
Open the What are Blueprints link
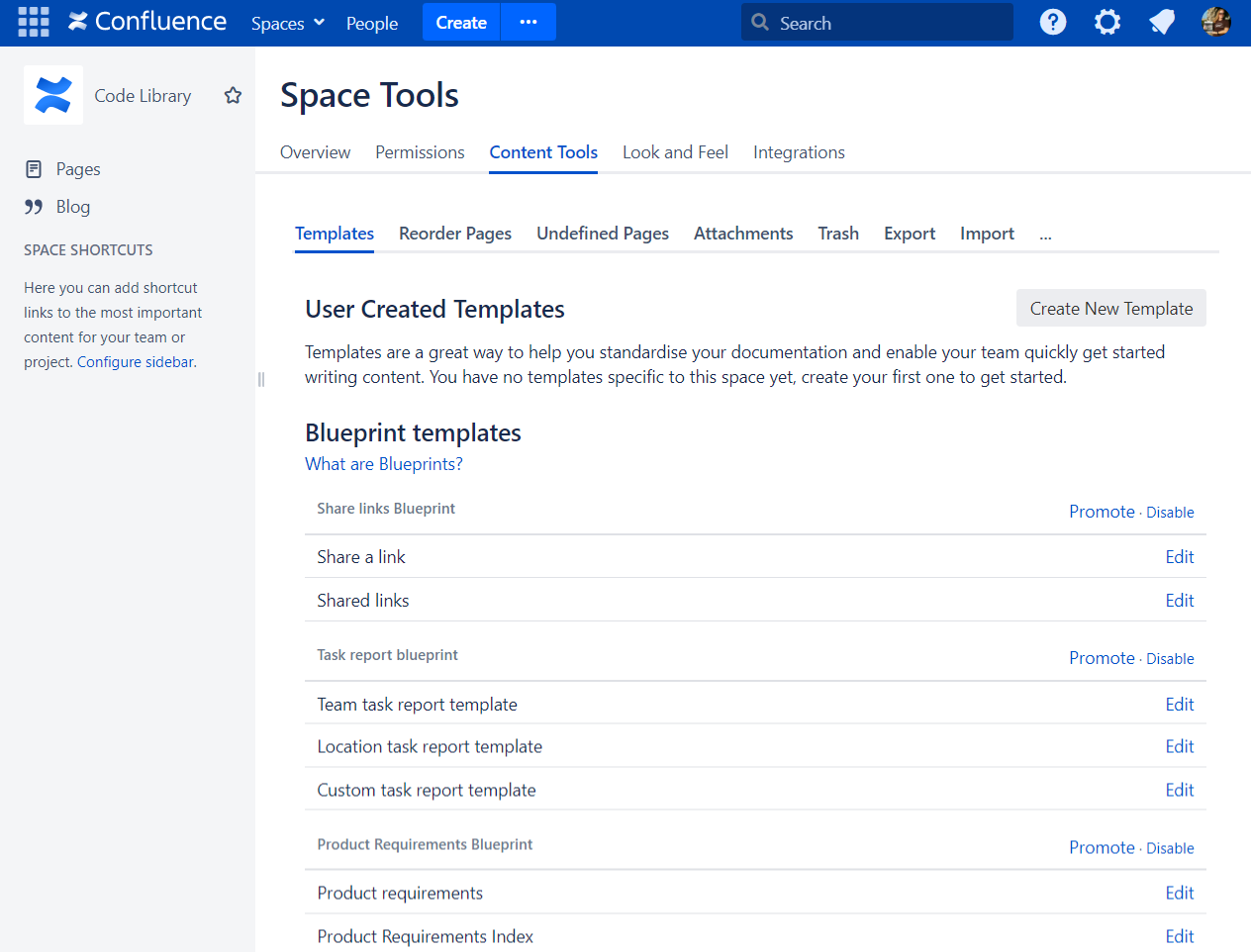(384, 464)
